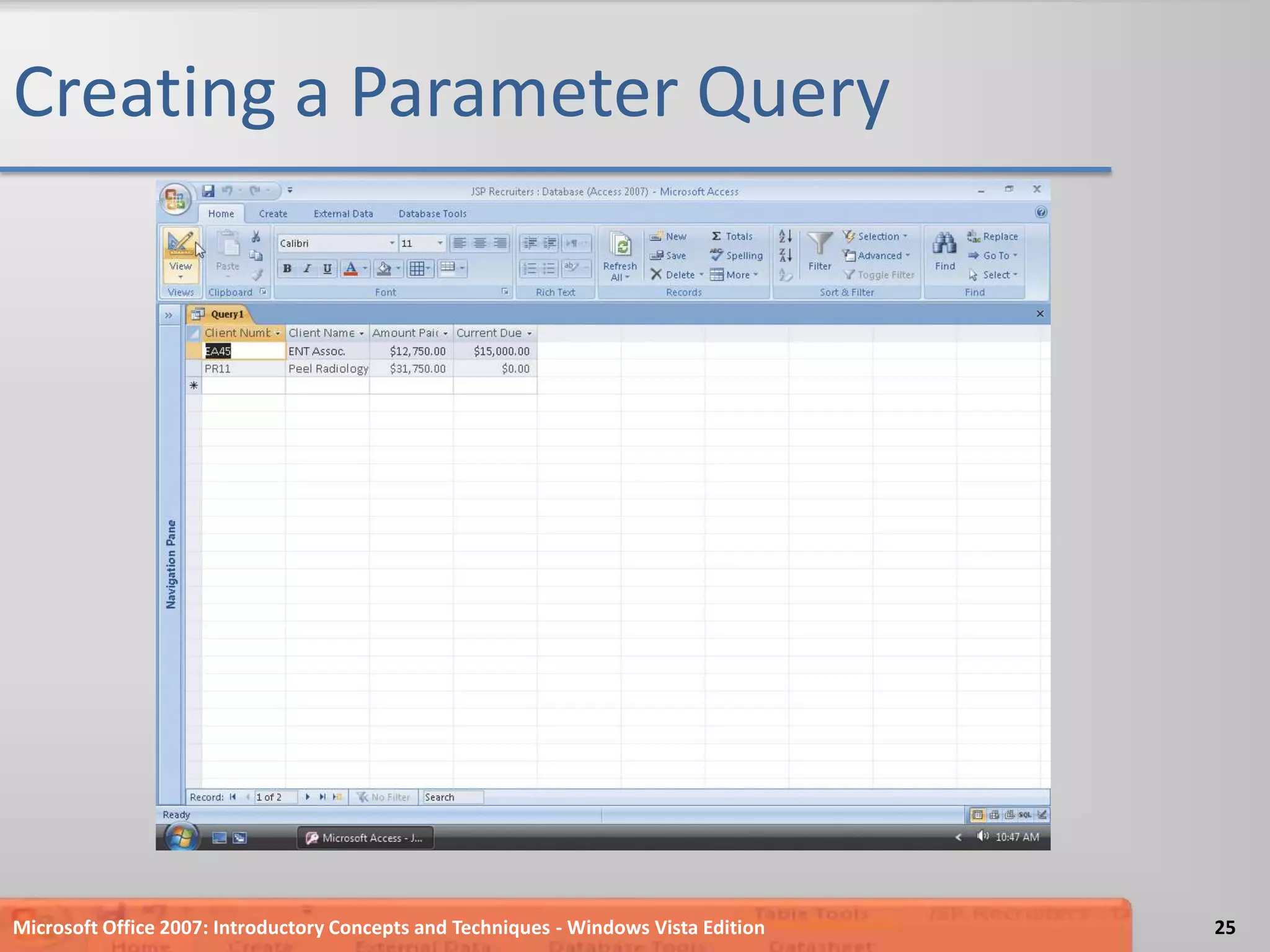Open the More records dropdown
This screenshot has width=1270, height=952.
[x=735, y=275]
